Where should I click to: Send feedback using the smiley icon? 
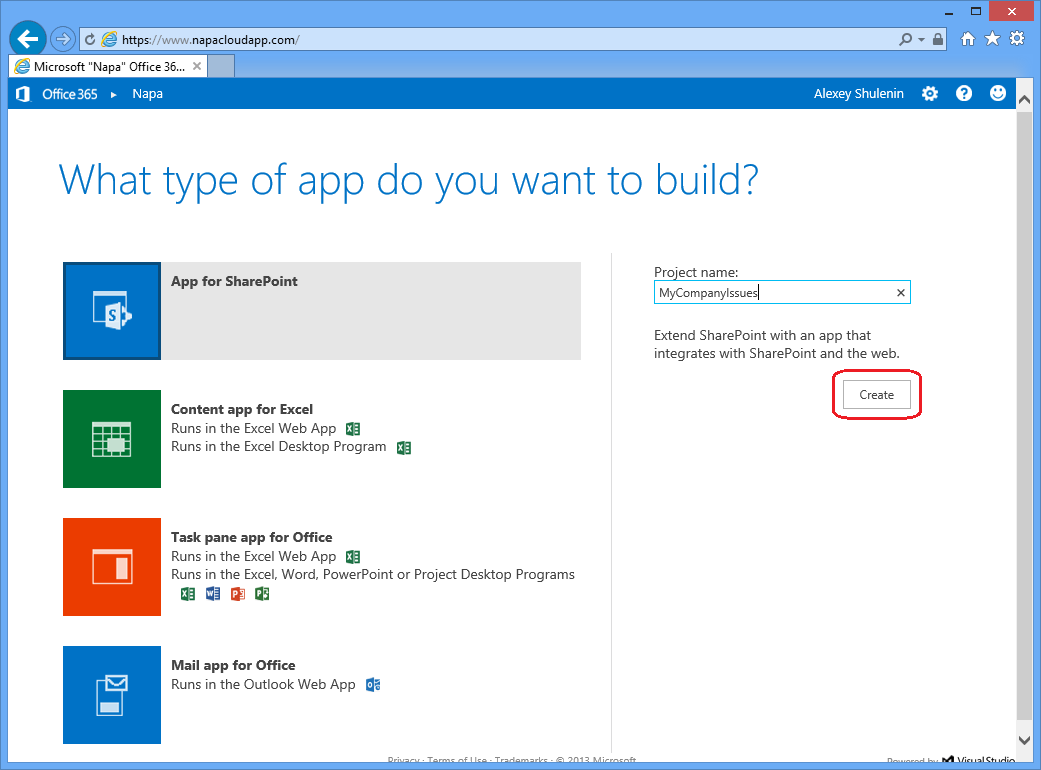998,93
